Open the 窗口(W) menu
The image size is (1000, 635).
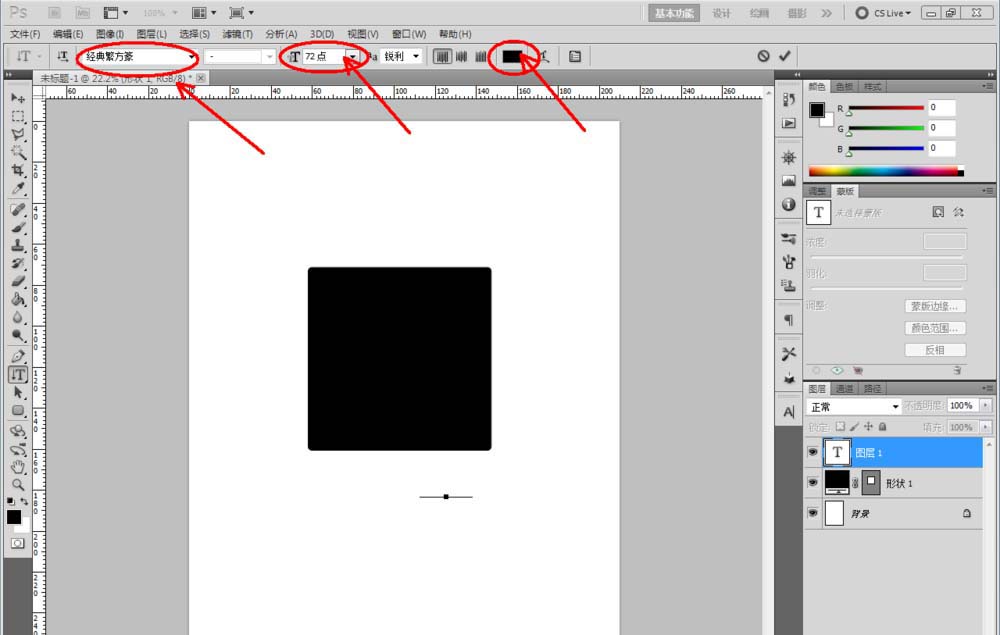[x=409, y=34]
